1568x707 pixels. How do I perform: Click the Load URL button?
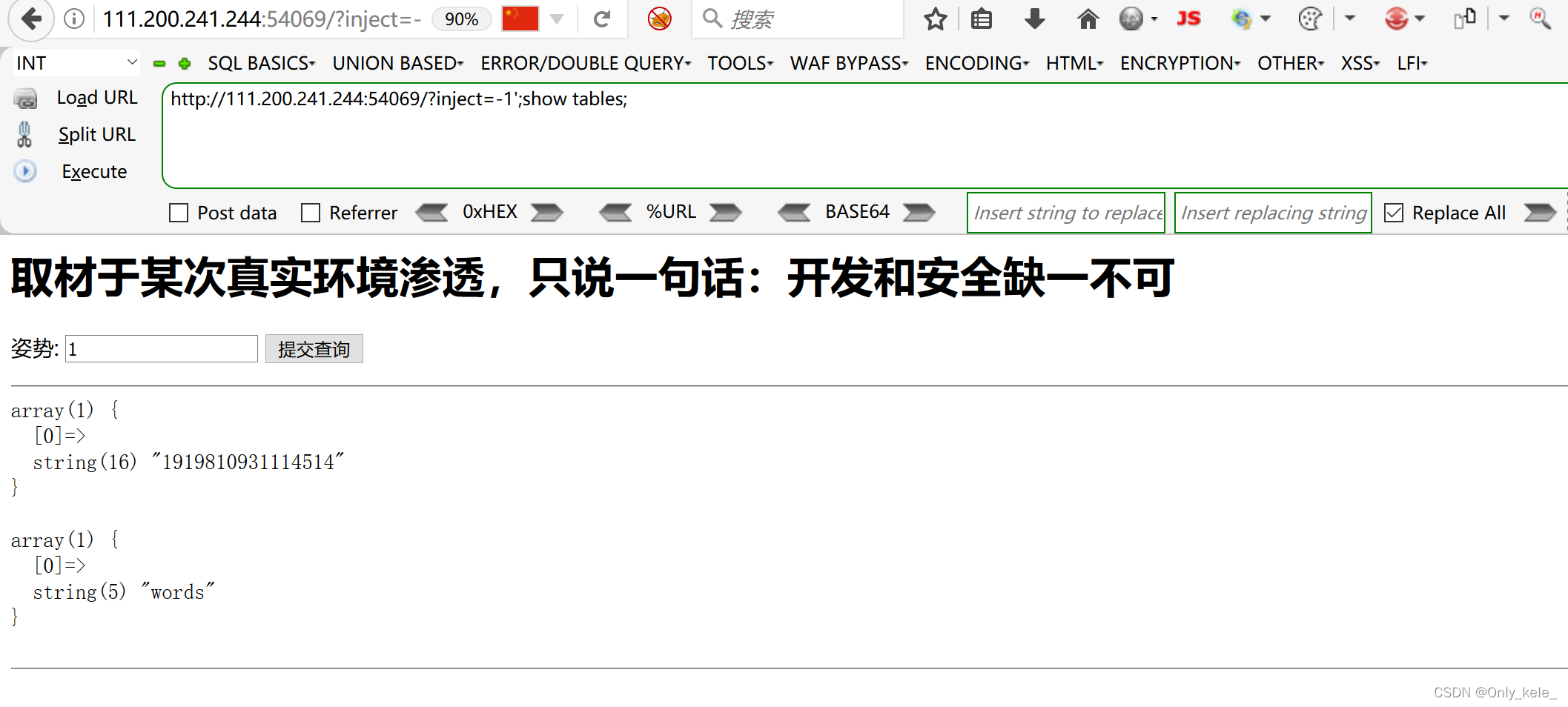click(x=97, y=98)
